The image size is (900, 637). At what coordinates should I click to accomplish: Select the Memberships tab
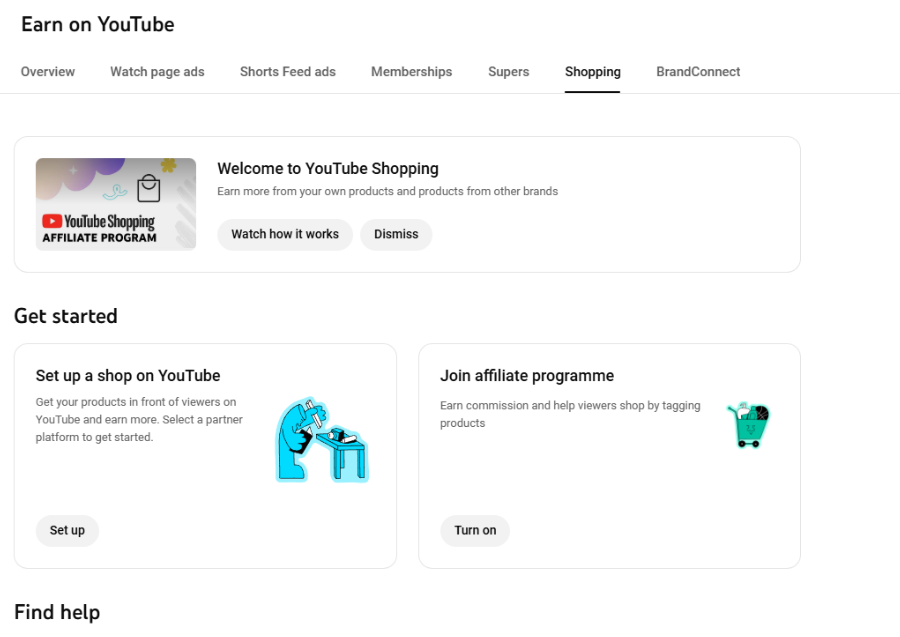tap(412, 72)
